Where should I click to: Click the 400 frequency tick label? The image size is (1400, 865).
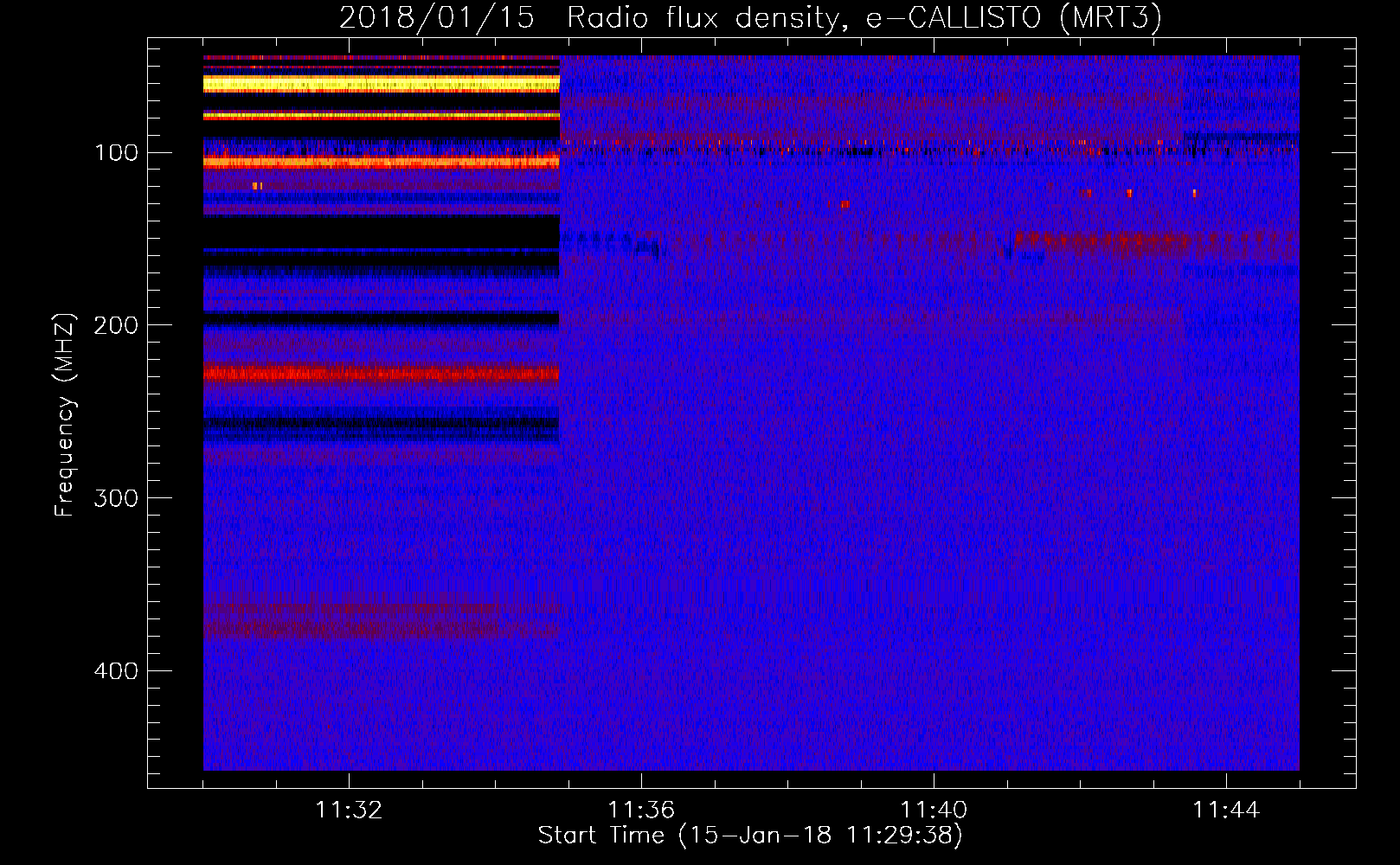[x=116, y=671]
